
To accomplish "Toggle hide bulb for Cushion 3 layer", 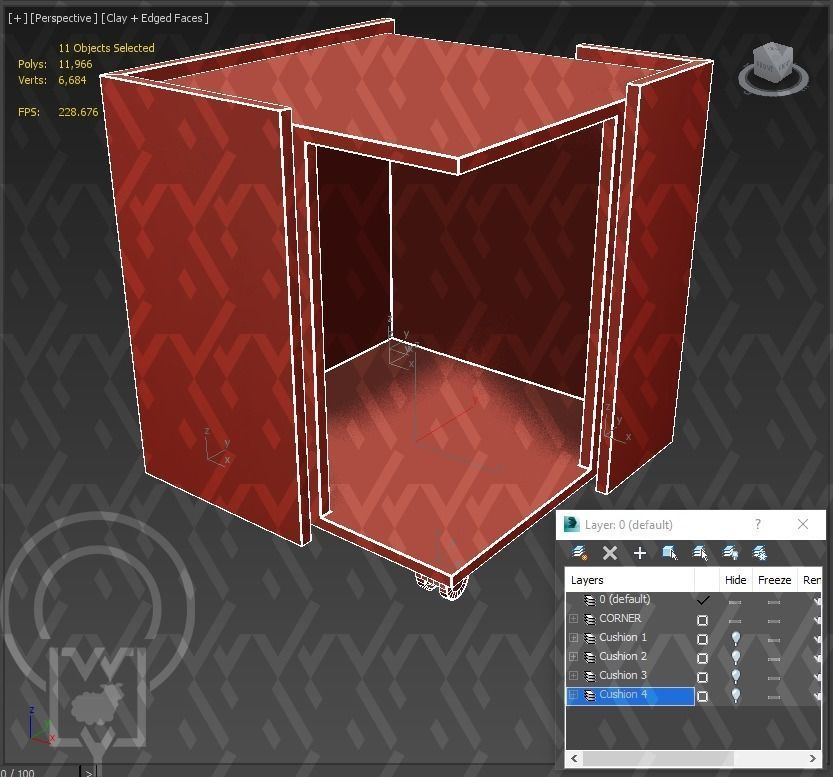I will click(736, 676).
